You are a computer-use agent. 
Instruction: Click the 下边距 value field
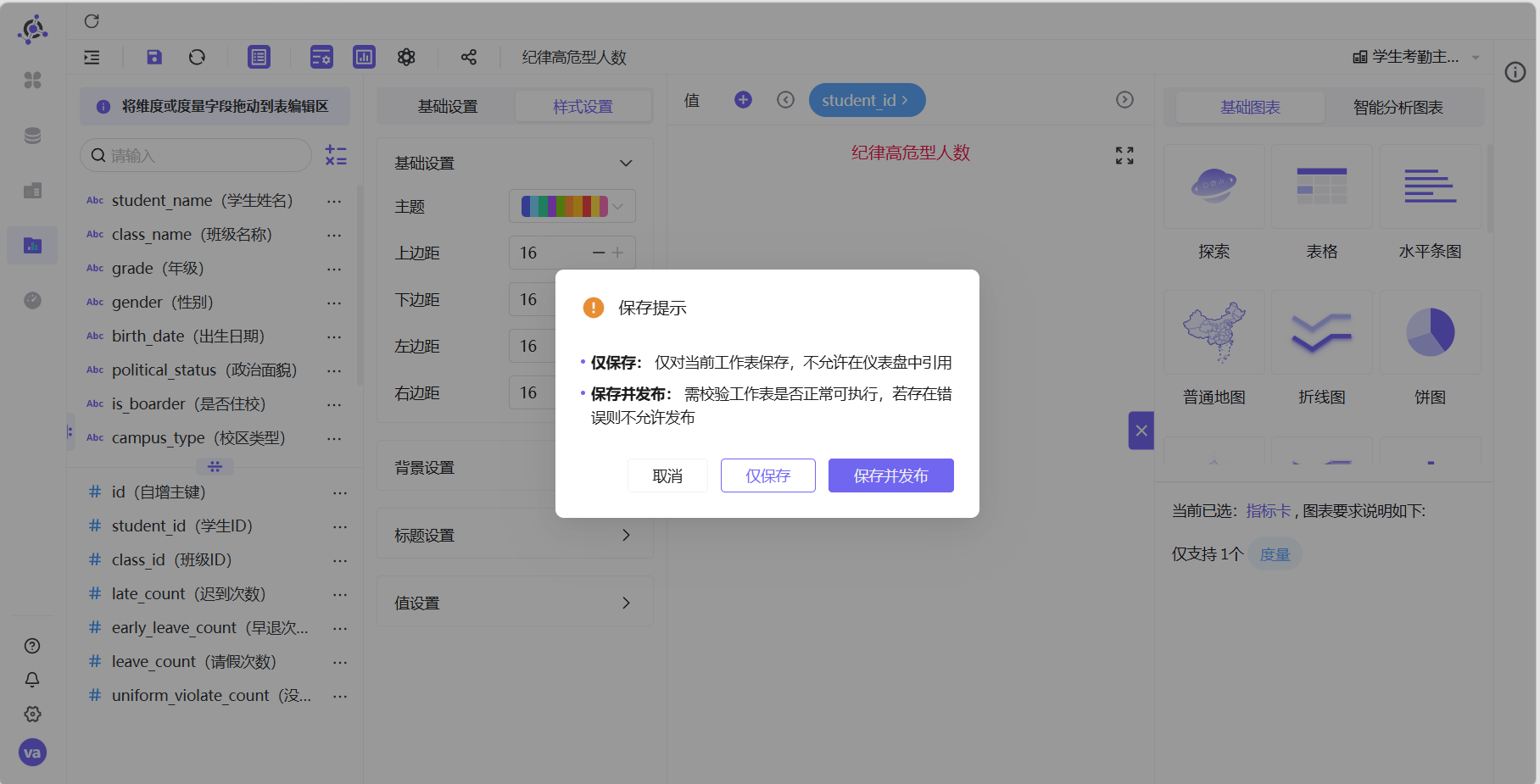[533, 299]
